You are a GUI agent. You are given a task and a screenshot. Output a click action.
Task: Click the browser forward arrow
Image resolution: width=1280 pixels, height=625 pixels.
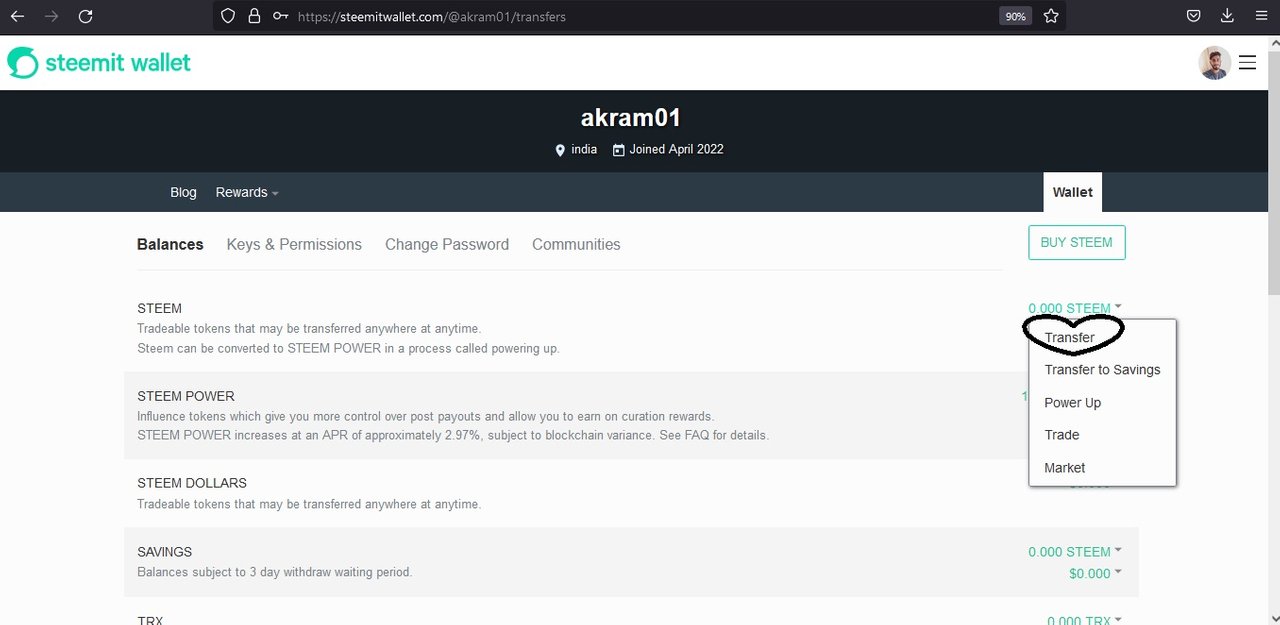point(51,16)
